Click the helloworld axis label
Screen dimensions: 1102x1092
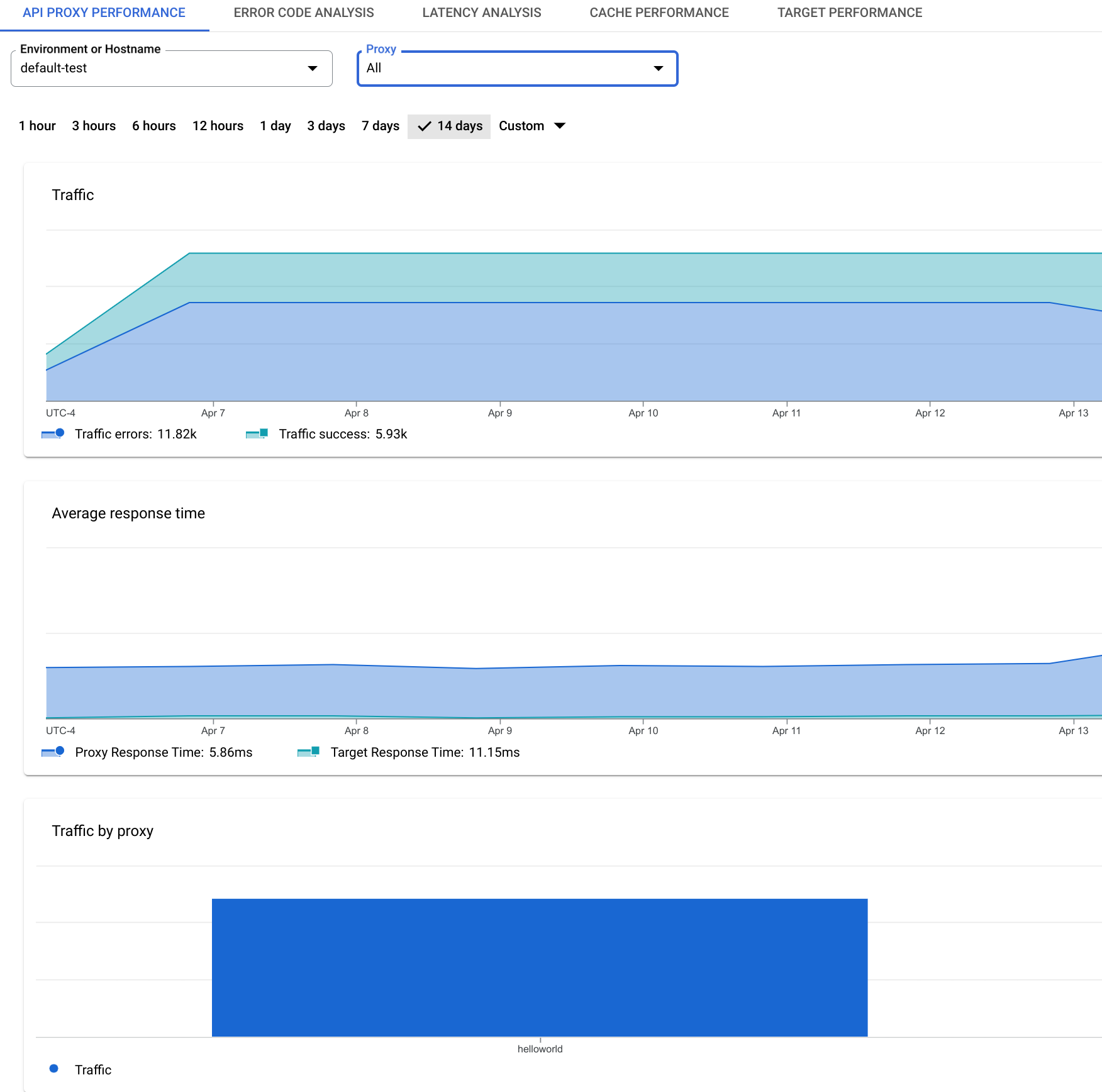pyautogui.click(x=540, y=1049)
